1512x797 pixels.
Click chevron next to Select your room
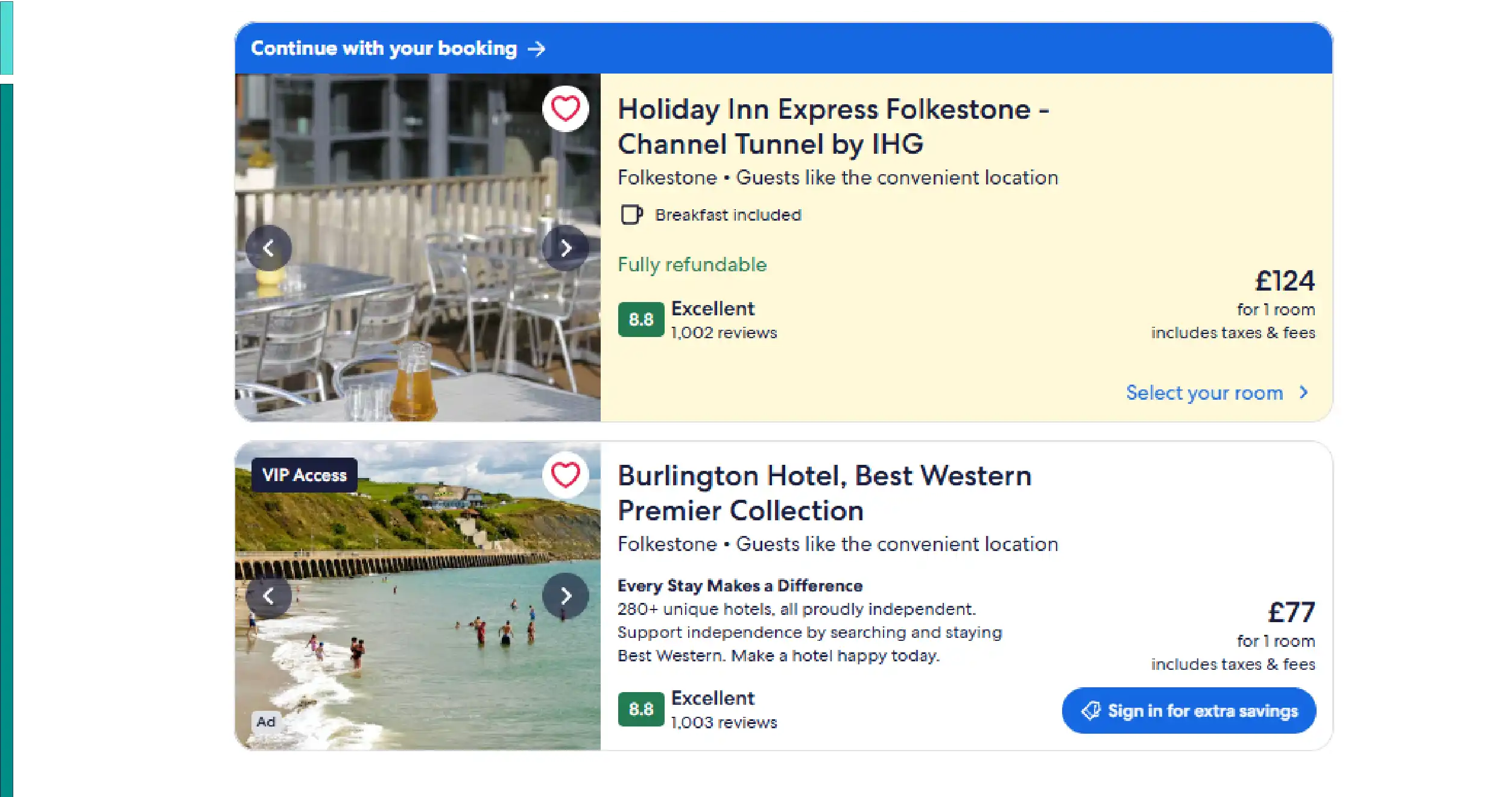(x=1304, y=392)
